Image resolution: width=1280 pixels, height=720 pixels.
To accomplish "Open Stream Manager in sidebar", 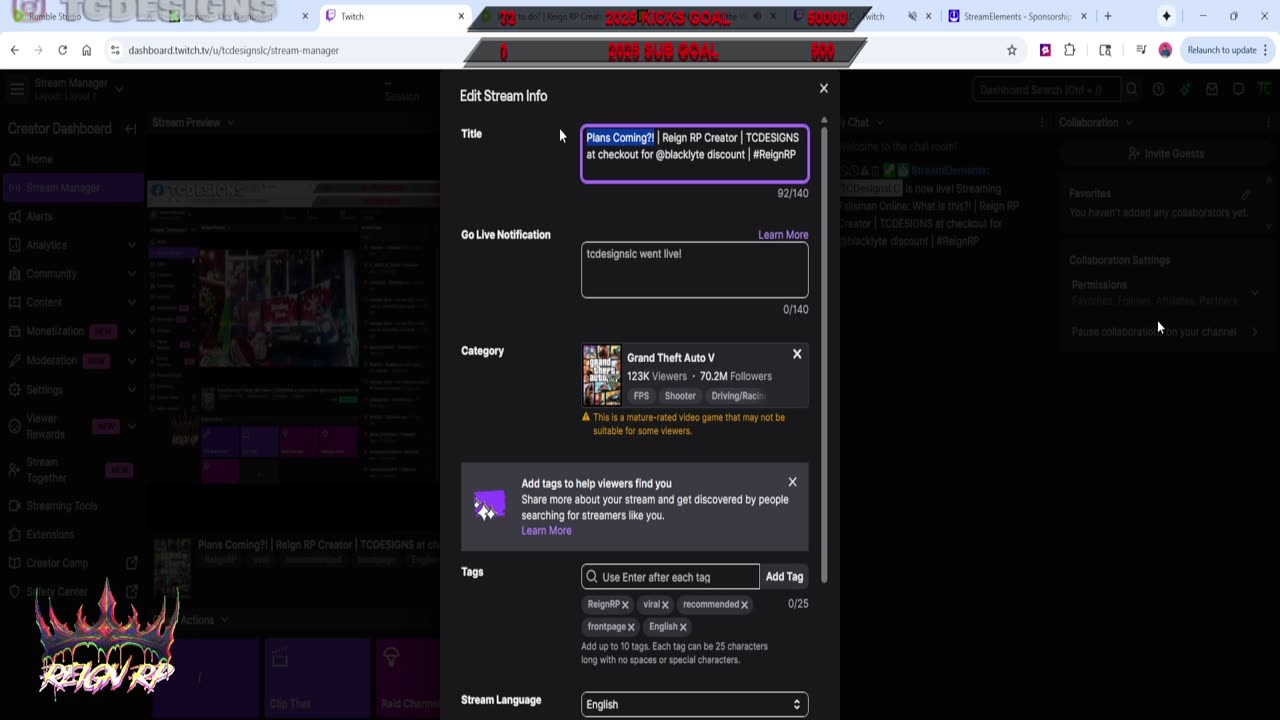I will tap(72, 188).
